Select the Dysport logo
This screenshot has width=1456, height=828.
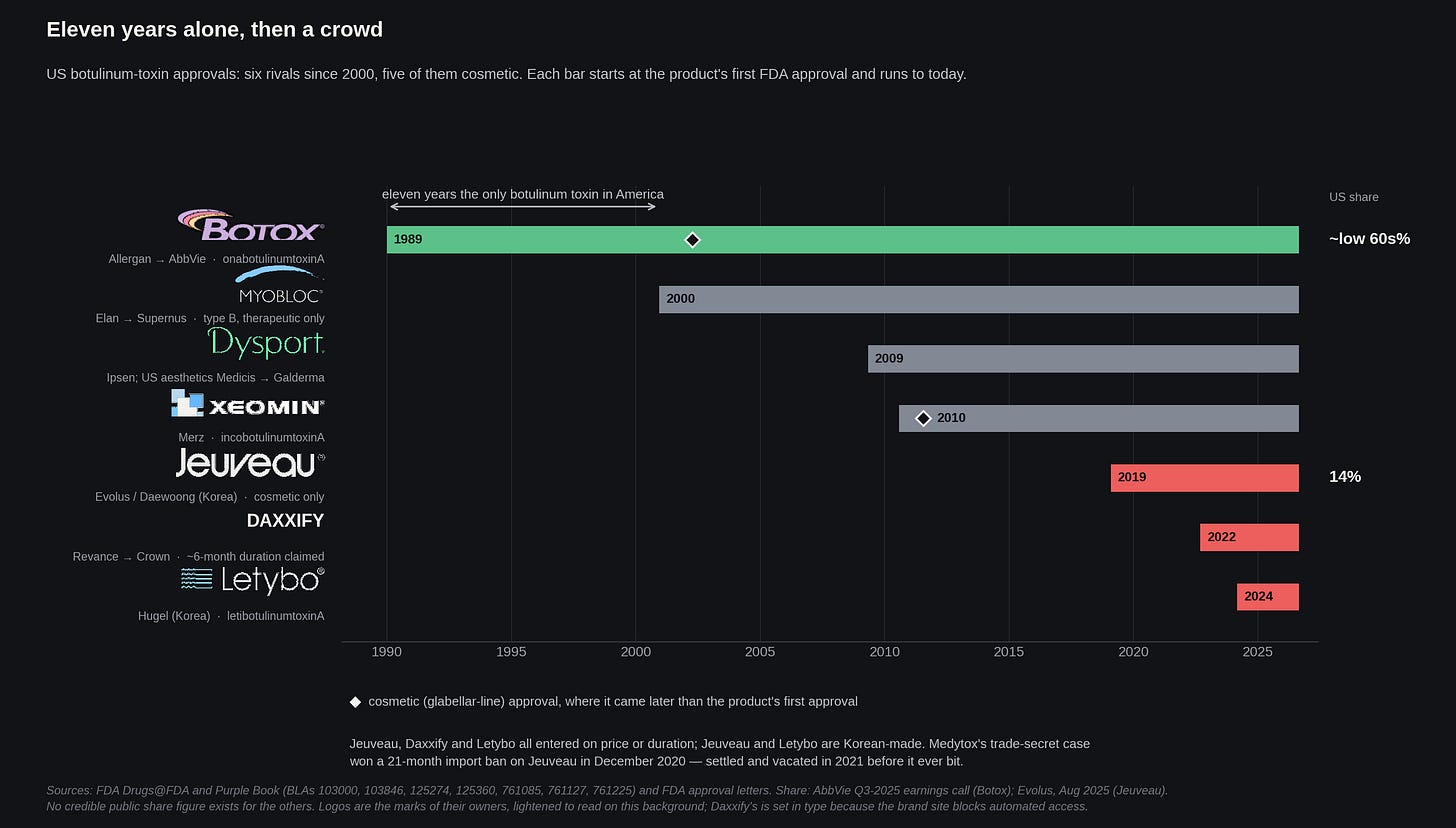(266, 344)
